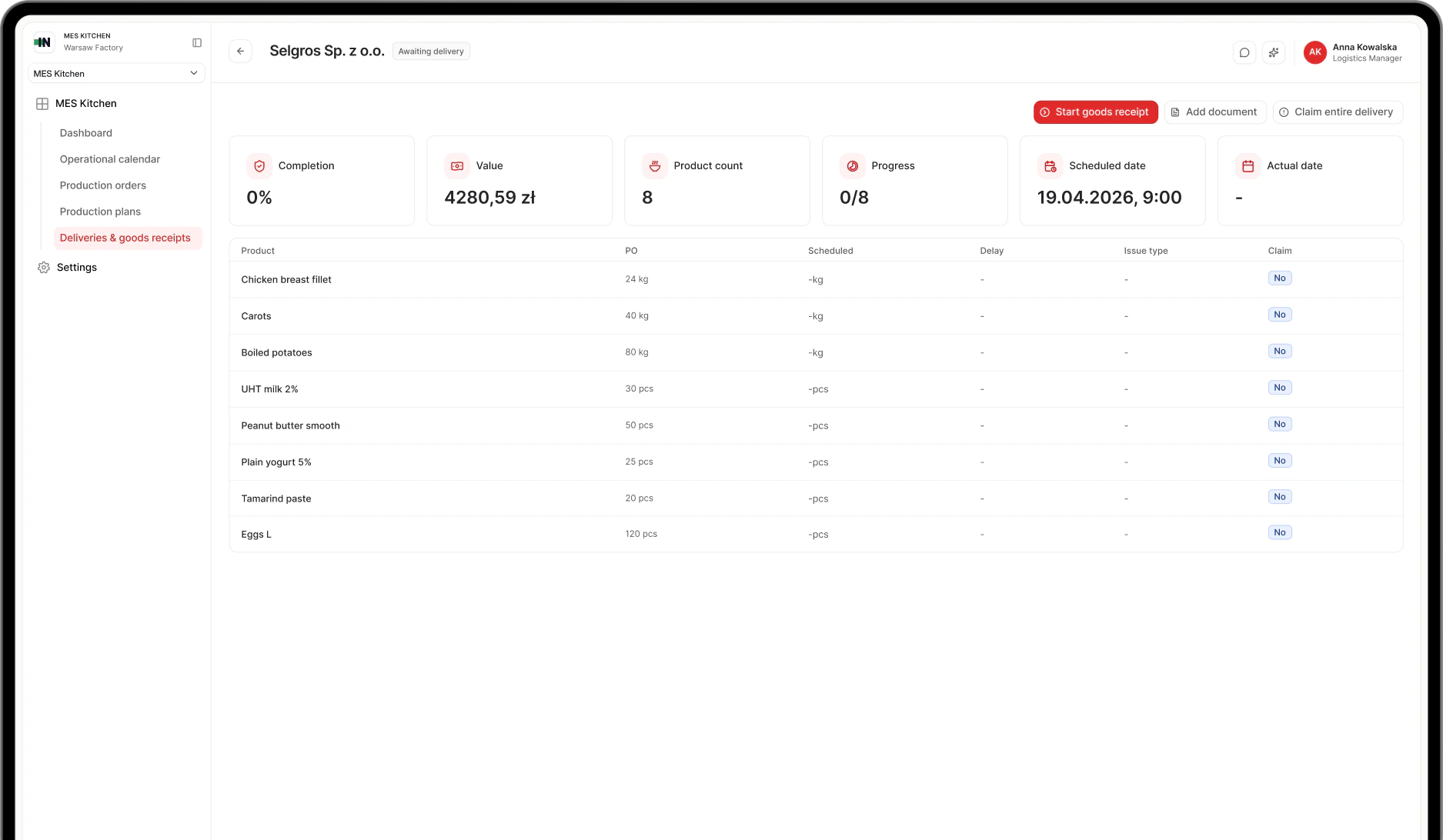This screenshot has height=840, width=1443.
Task: Click the 19.04.2026, 9:00 scheduled date
Action: coord(1109,198)
